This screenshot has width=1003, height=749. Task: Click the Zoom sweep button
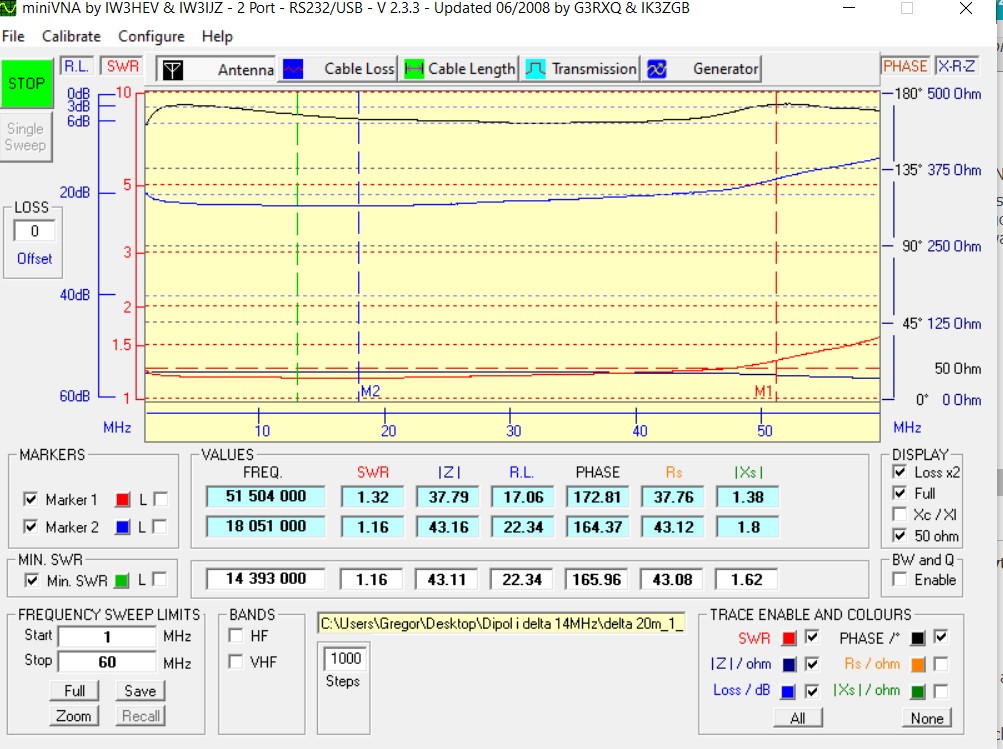point(74,716)
